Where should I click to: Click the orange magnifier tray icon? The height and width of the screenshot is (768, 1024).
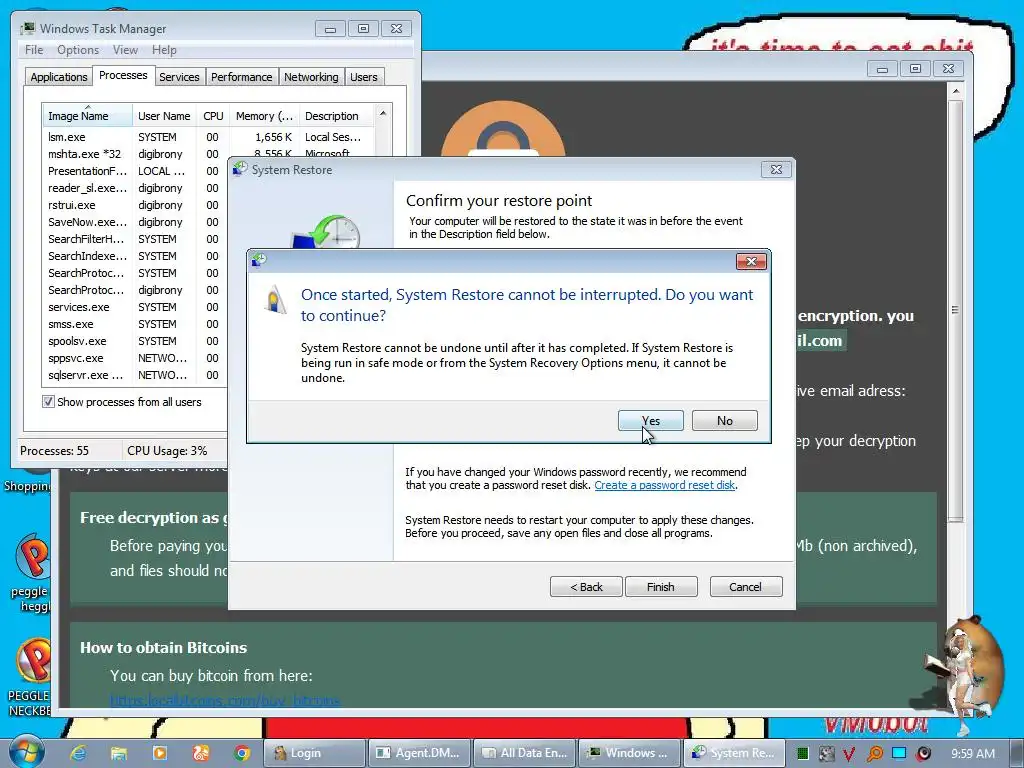[874, 754]
